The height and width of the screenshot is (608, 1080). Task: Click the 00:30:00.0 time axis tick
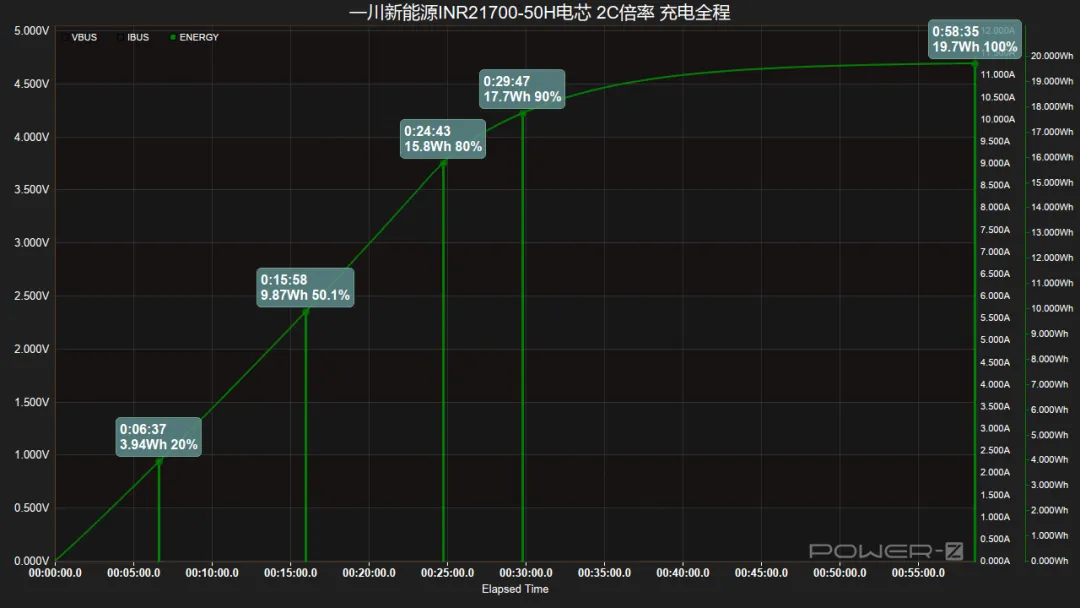[x=526, y=573]
